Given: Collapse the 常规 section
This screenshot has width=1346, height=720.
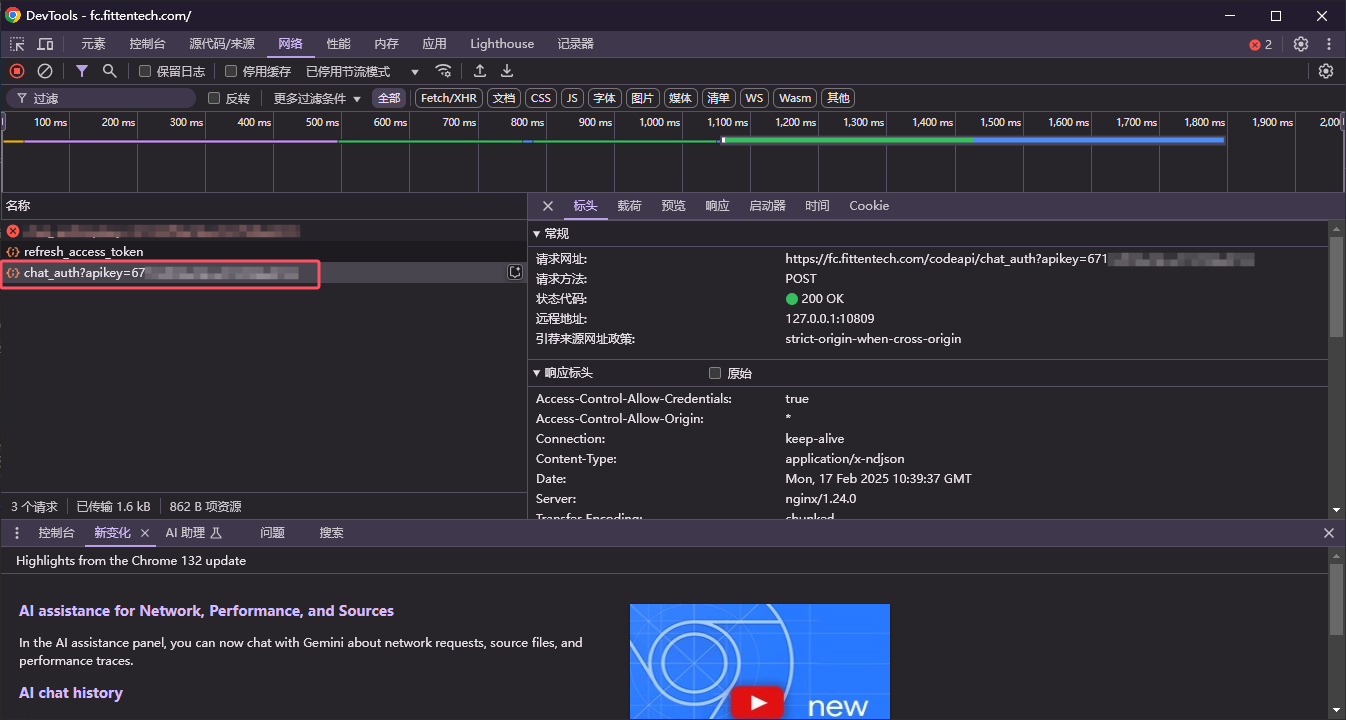Looking at the screenshot, I should 551,233.
